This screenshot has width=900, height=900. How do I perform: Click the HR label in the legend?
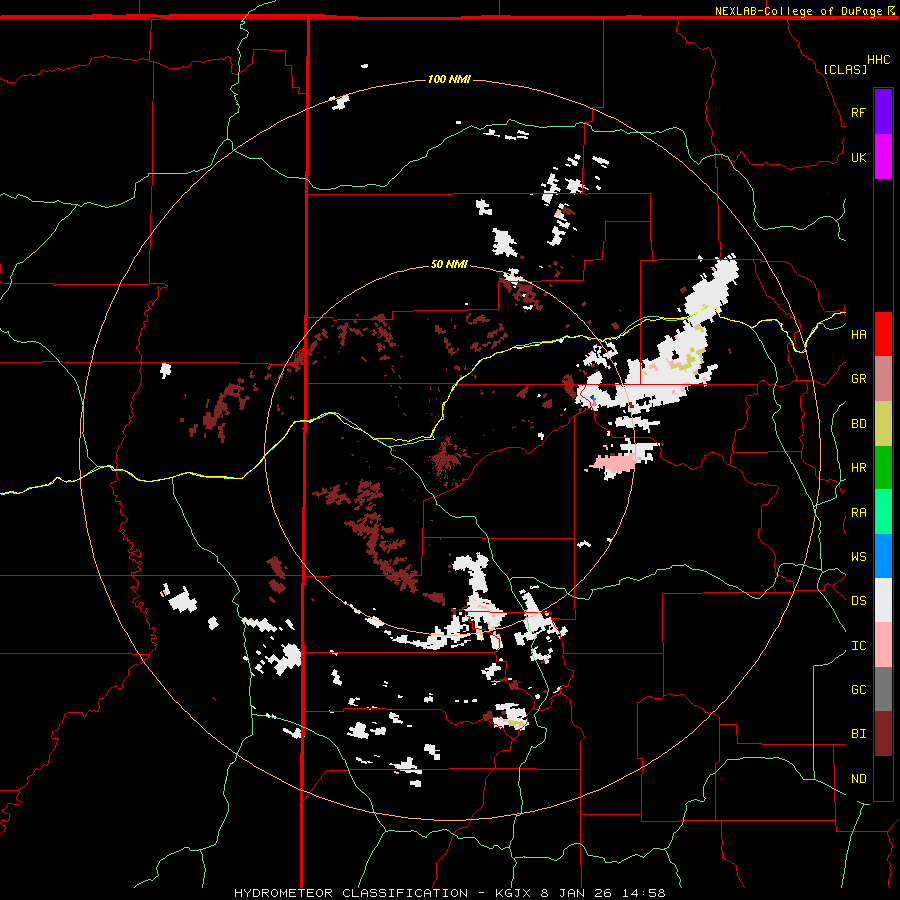tap(858, 468)
